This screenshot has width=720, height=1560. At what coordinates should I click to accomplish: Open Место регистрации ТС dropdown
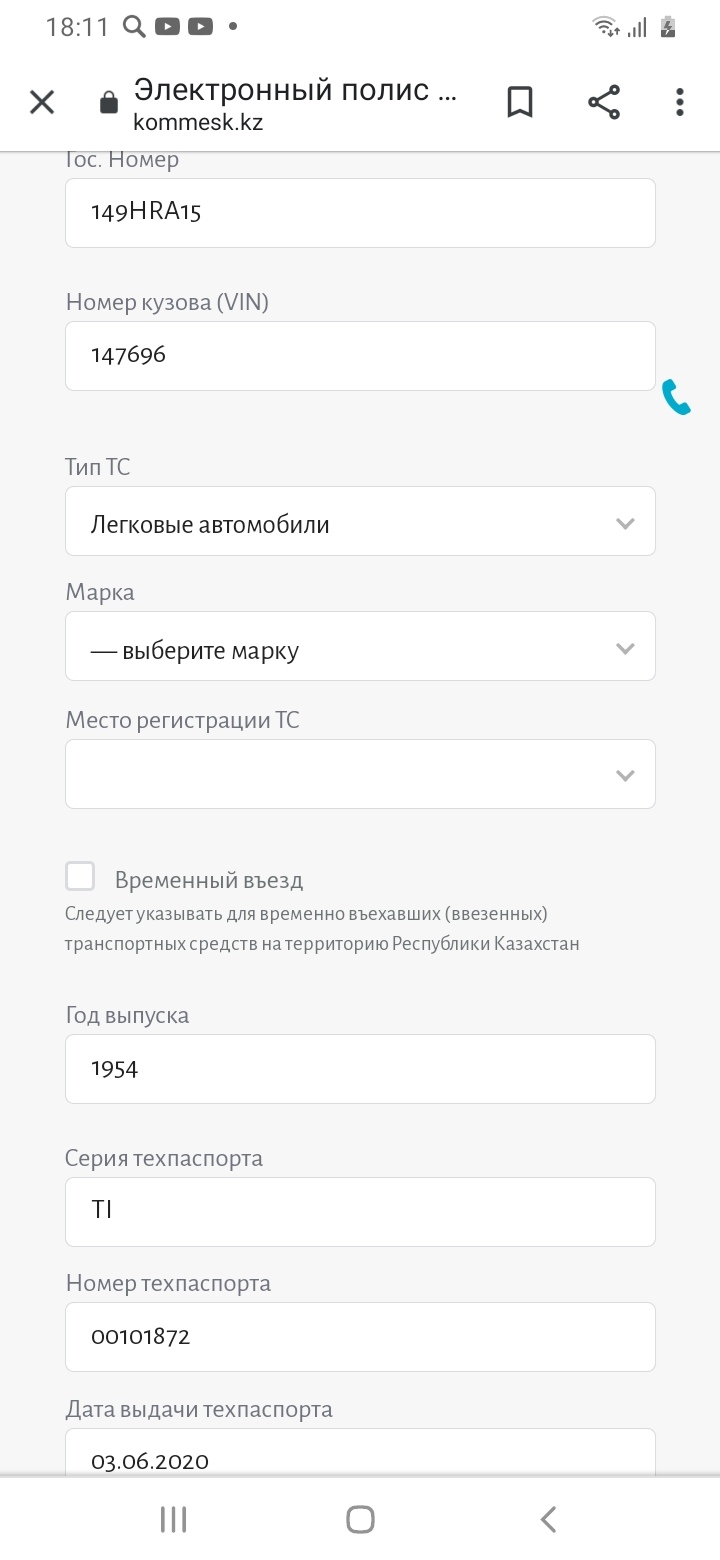click(x=360, y=774)
